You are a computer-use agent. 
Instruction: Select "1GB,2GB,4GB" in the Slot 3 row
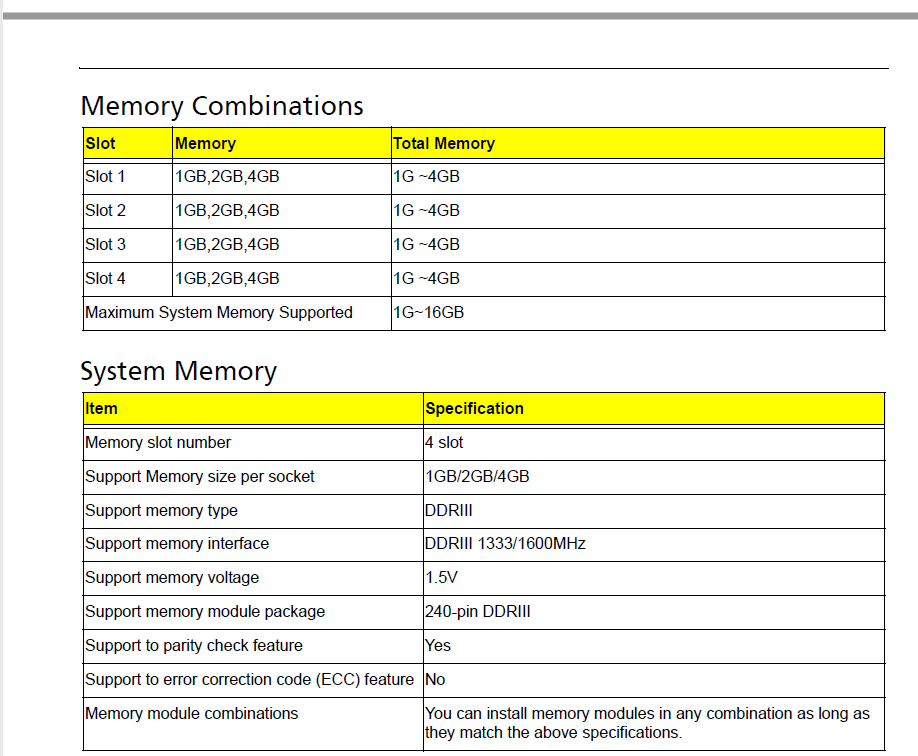coord(227,245)
